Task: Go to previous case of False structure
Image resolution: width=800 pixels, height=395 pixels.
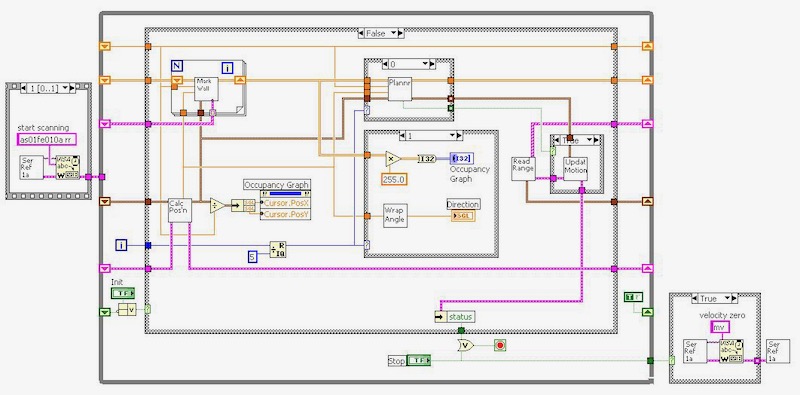Action: [x=361, y=33]
